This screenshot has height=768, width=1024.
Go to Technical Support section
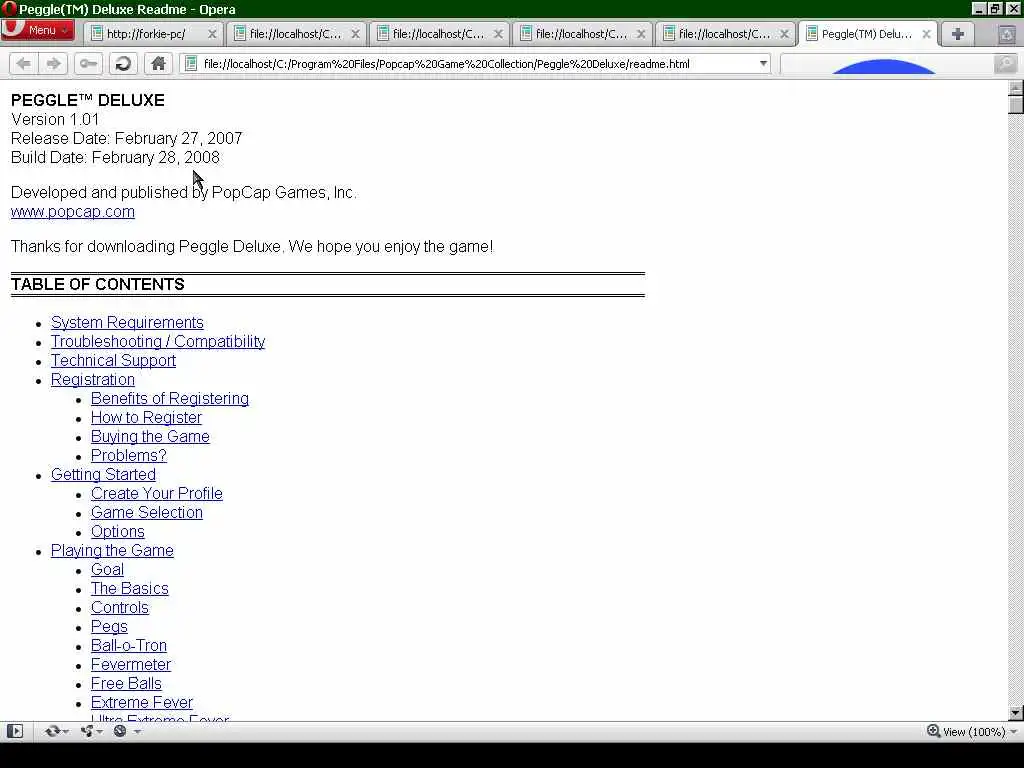[x=114, y=360]
